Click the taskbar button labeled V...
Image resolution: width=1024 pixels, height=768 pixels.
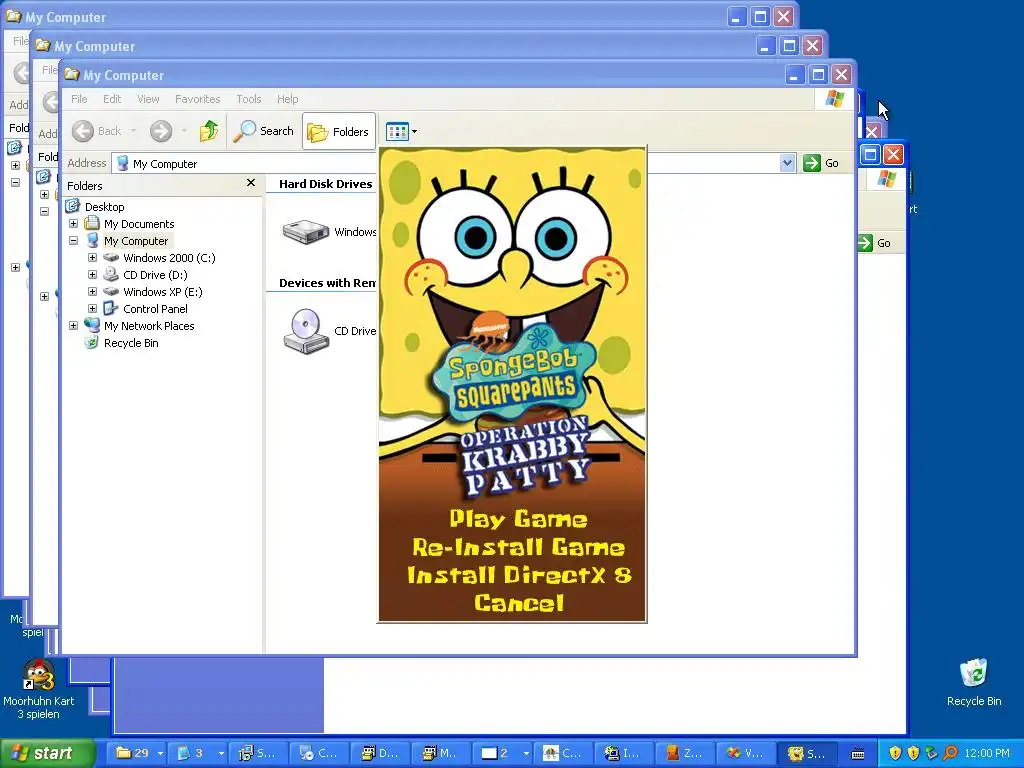745,754
